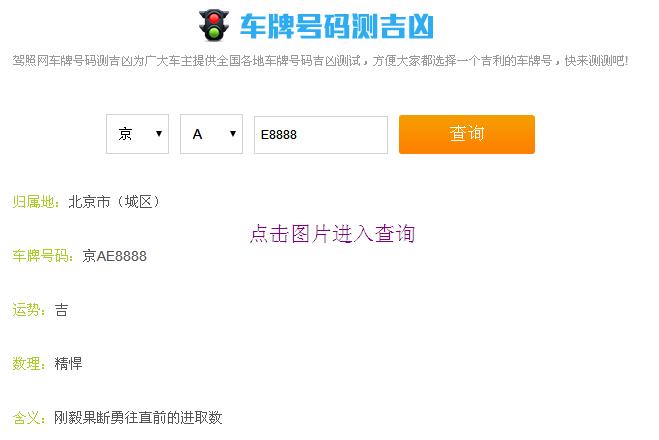Focus the plate number field containing E8888

[321, 134]
